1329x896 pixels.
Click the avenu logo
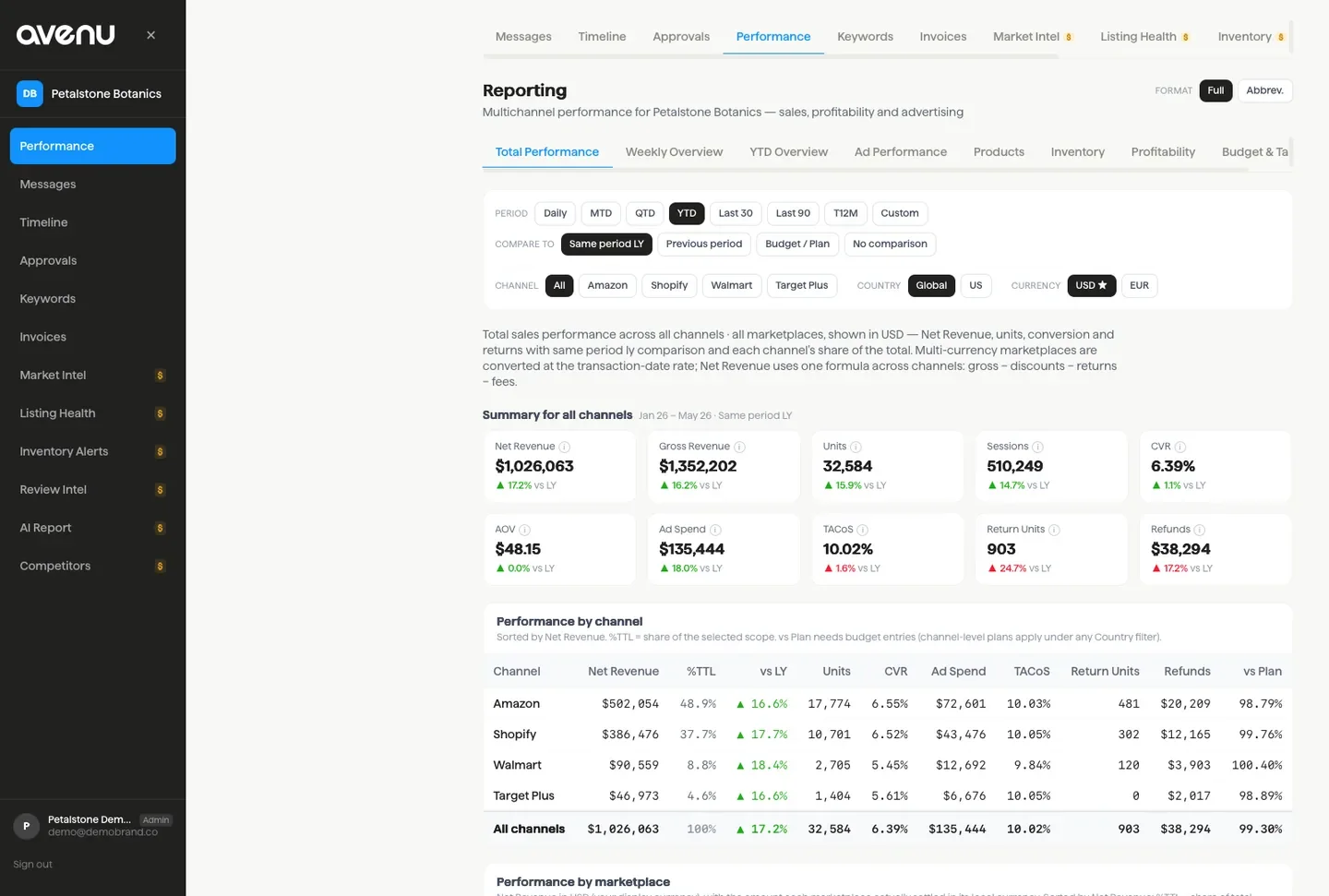pyautogui.click(x=66, y=34)
